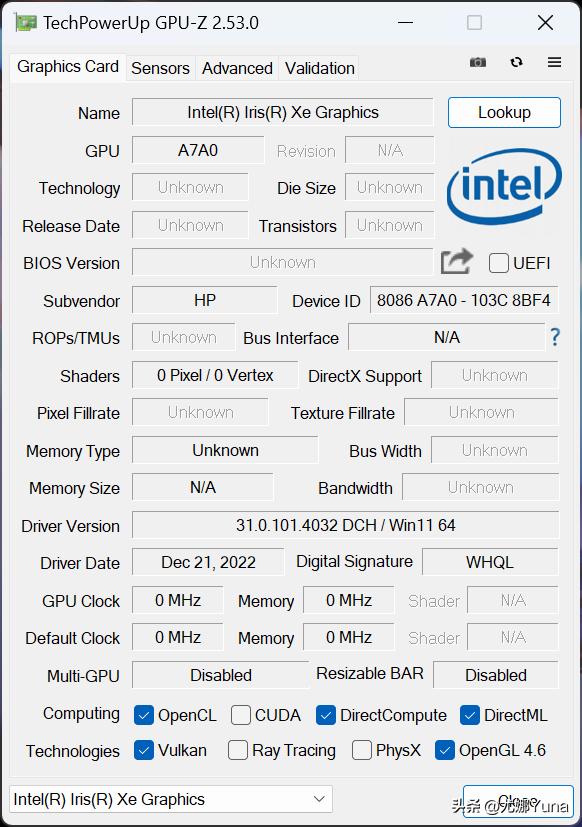Switch to the Sensors tab
The width and height of the screenshot is (582, 827).
[x=160, y=68]
